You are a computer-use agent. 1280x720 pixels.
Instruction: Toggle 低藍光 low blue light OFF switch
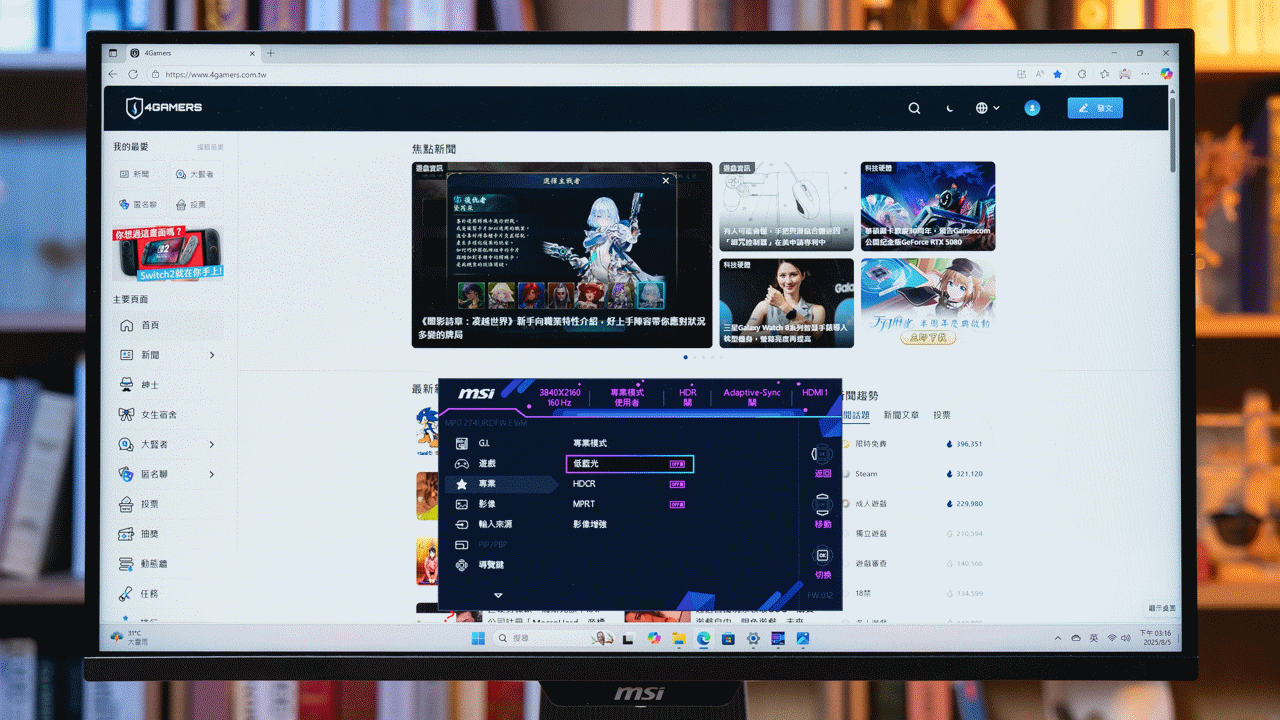[x=677, y=464]
